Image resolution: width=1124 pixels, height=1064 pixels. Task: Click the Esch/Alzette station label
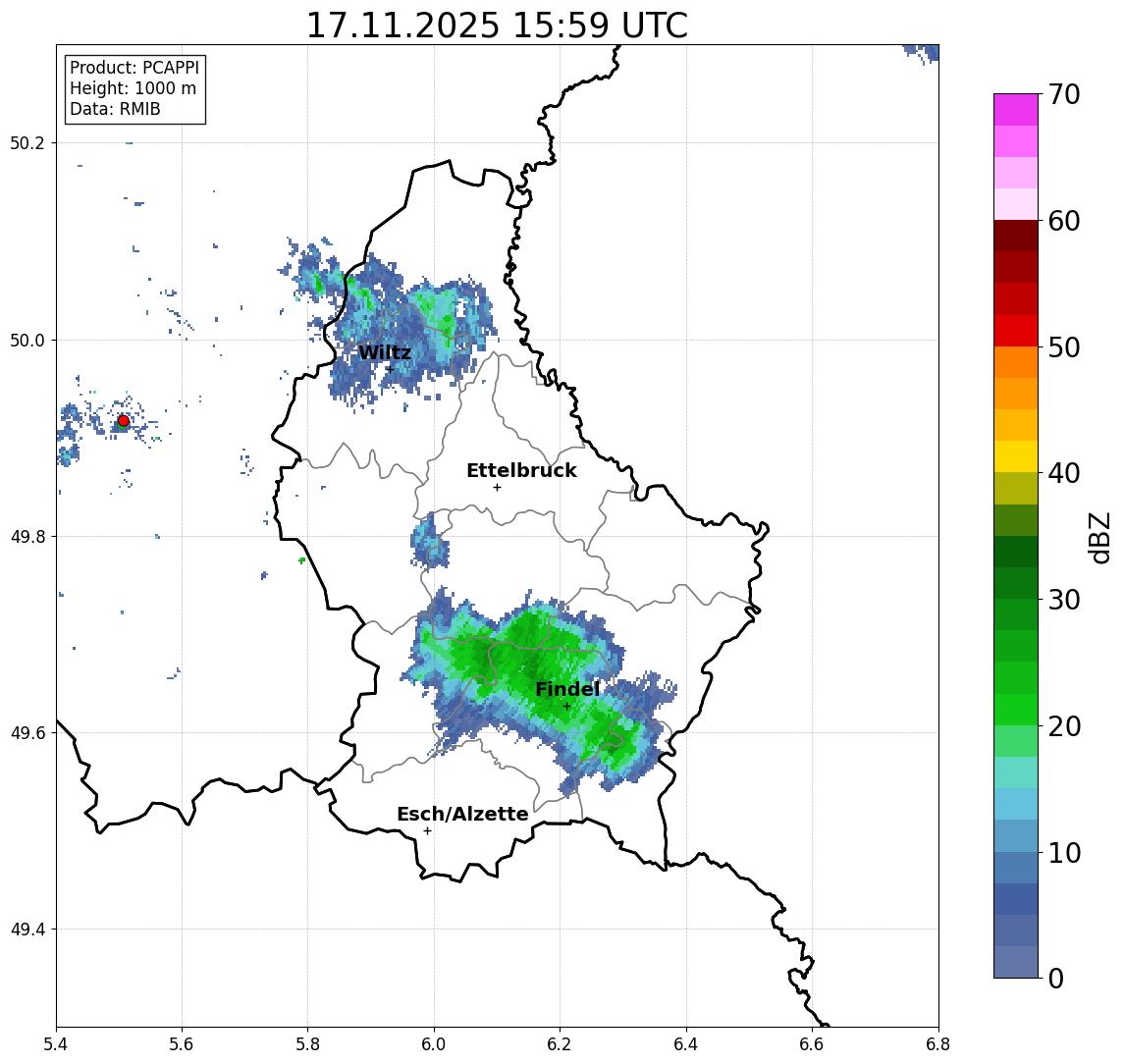point(462,814)
